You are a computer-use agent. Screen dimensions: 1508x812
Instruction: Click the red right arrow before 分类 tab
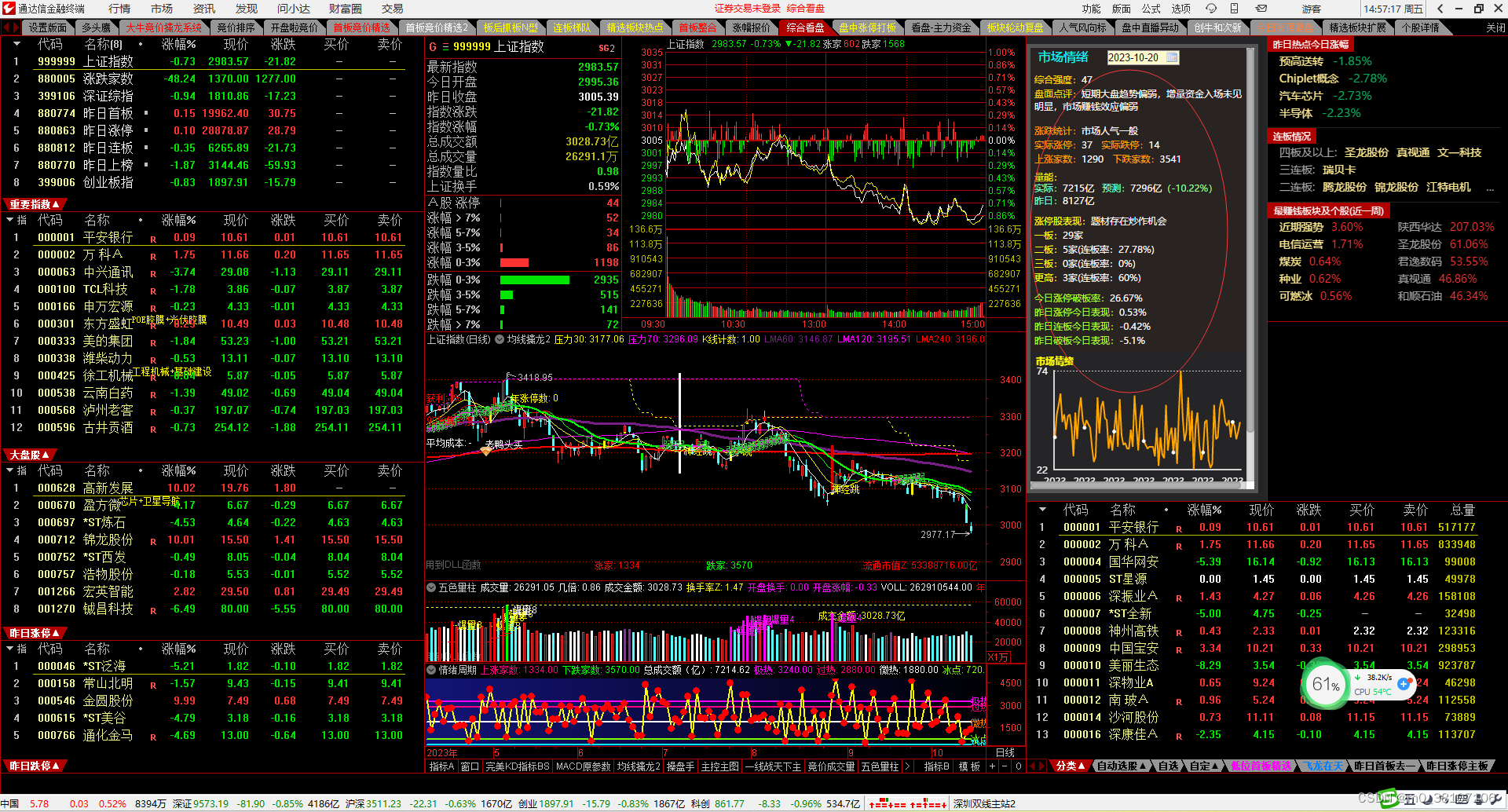tap(1044, 766)
